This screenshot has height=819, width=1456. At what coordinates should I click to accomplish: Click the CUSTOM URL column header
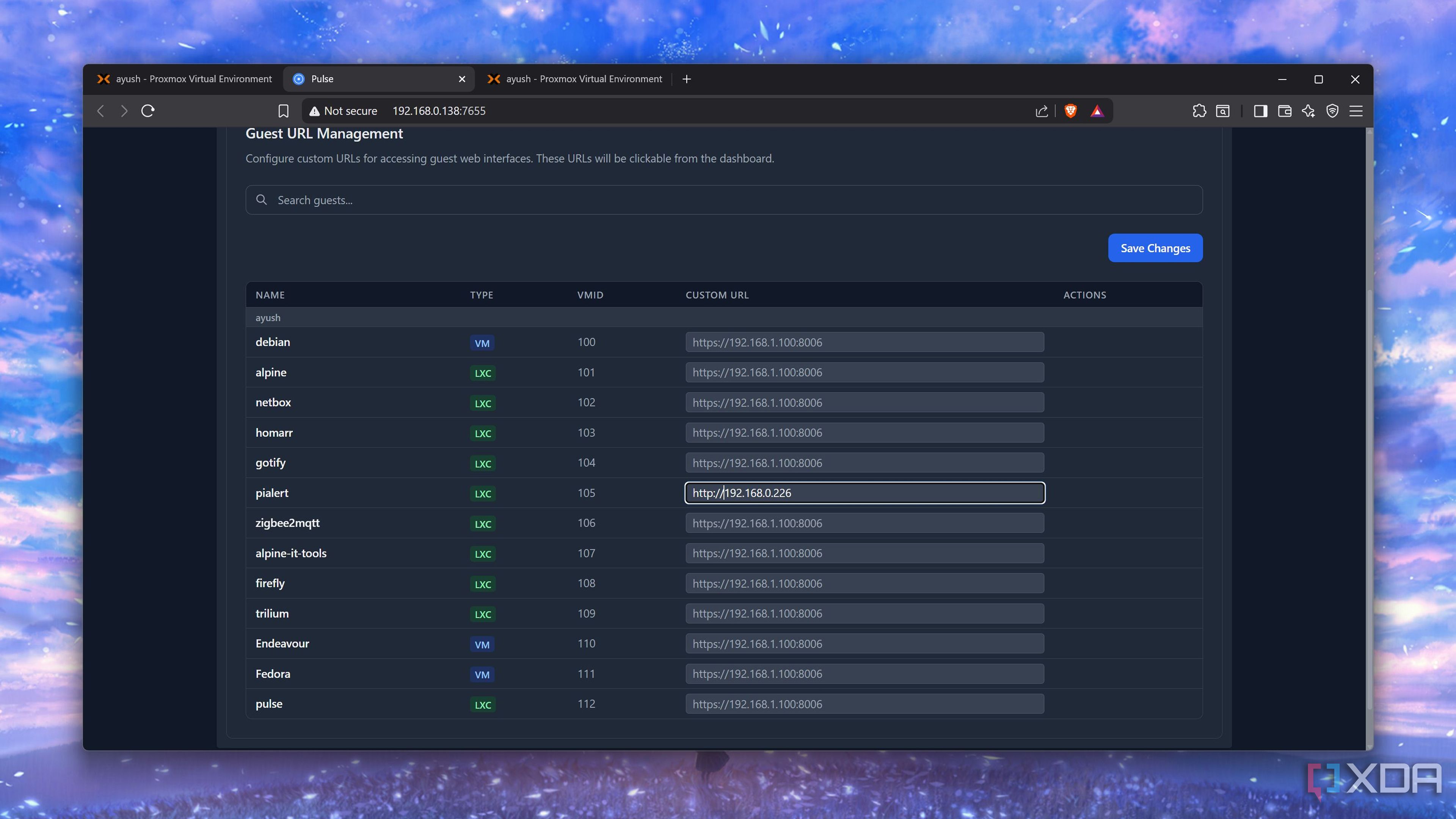717,295
